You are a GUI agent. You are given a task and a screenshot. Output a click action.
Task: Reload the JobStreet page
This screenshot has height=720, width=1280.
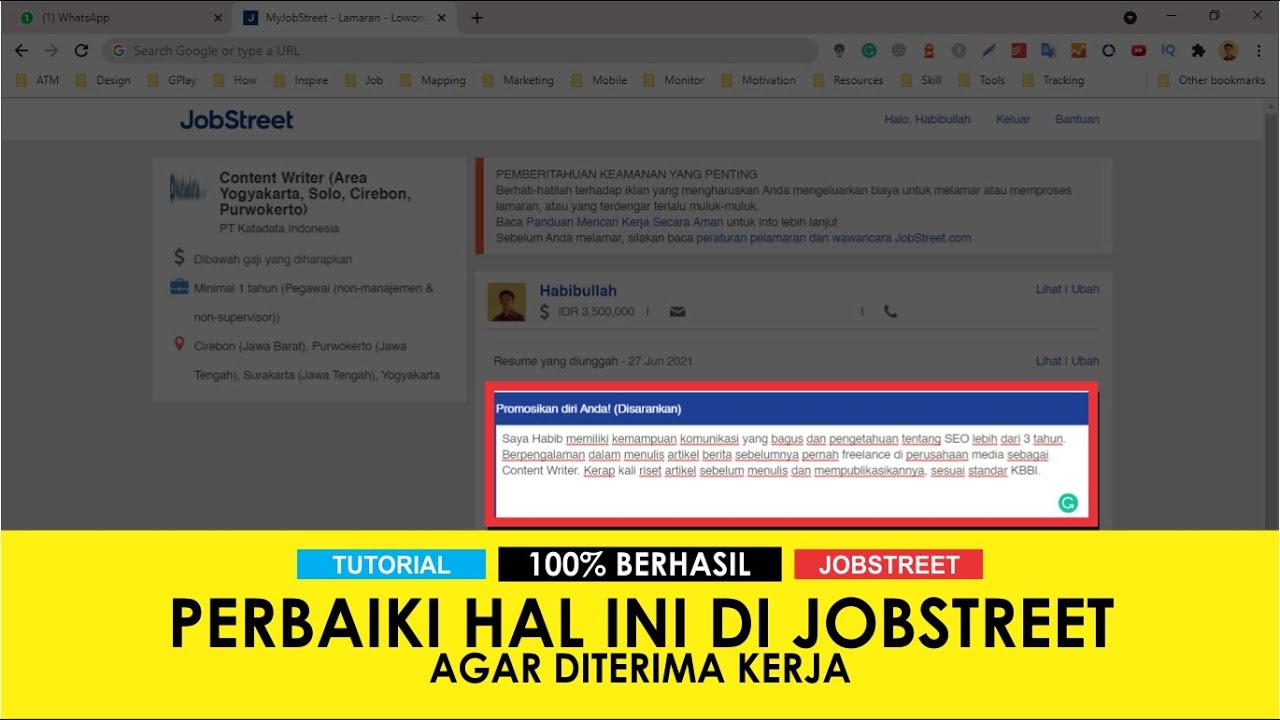[82, 50]
